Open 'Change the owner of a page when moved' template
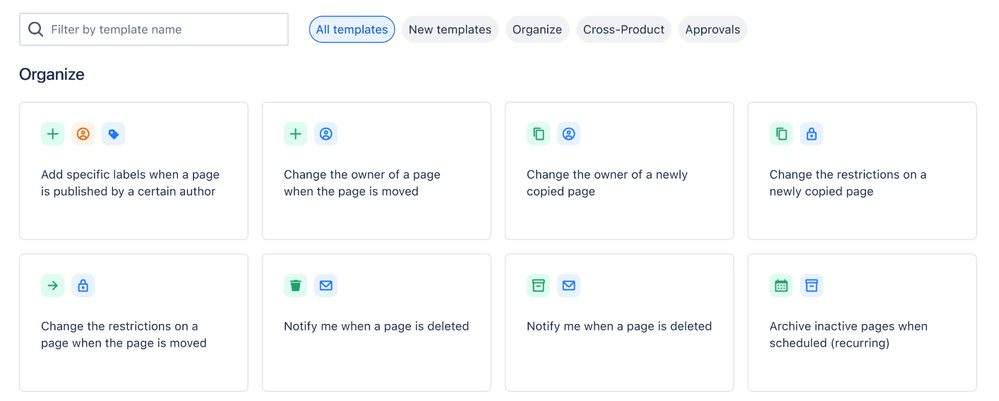999x401 pixels. [x=377, y=171]
